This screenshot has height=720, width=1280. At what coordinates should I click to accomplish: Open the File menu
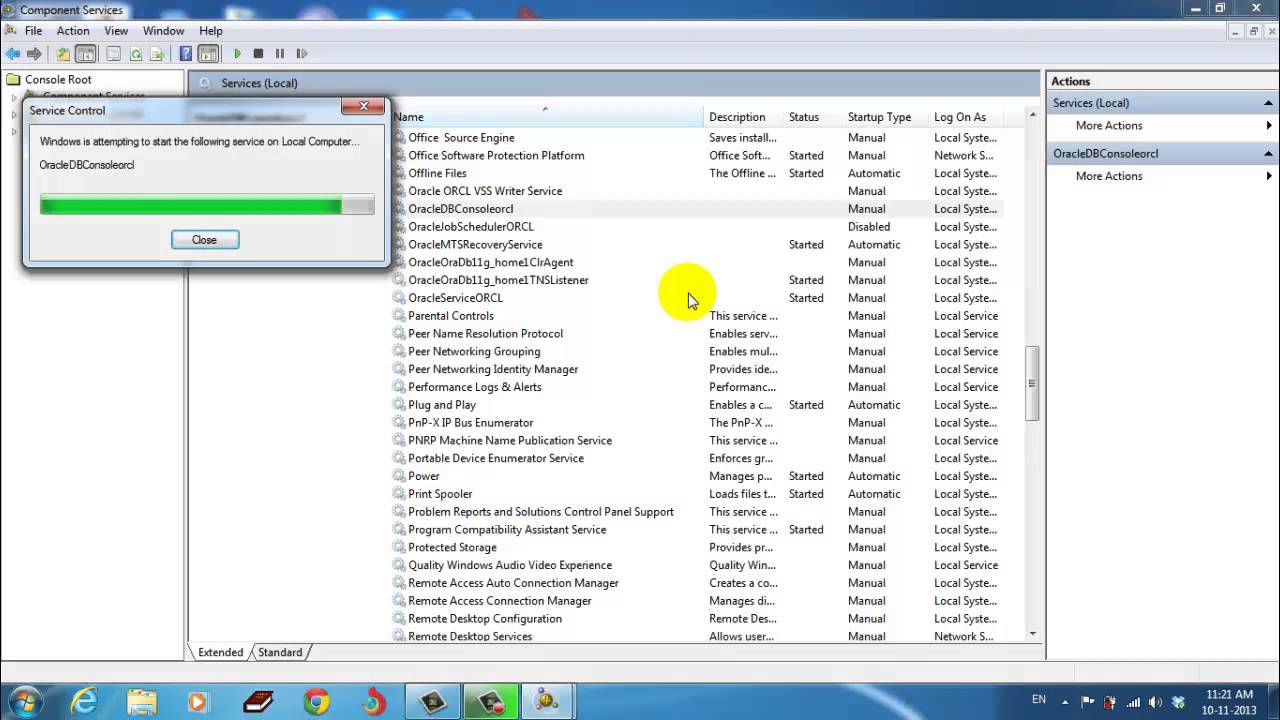pos(33,31)
